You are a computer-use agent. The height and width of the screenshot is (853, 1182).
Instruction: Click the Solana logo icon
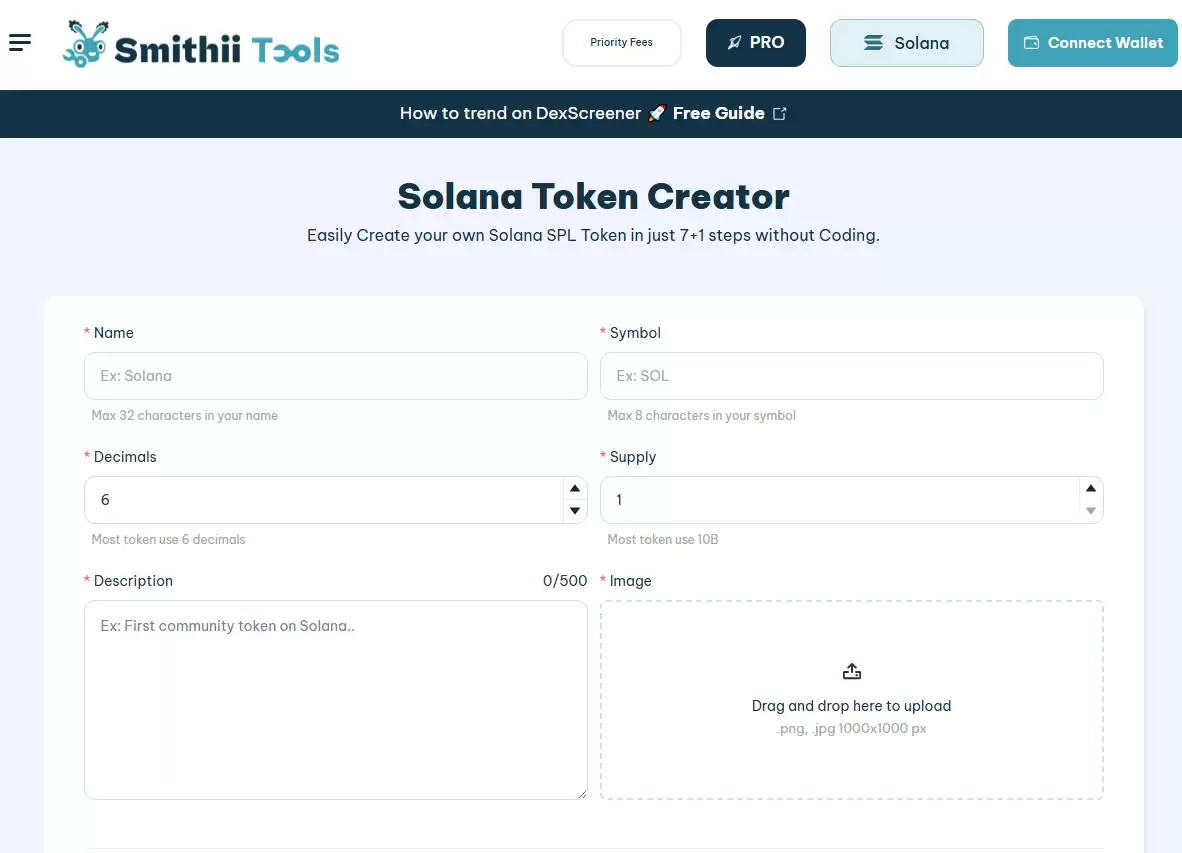coord(873,43)
